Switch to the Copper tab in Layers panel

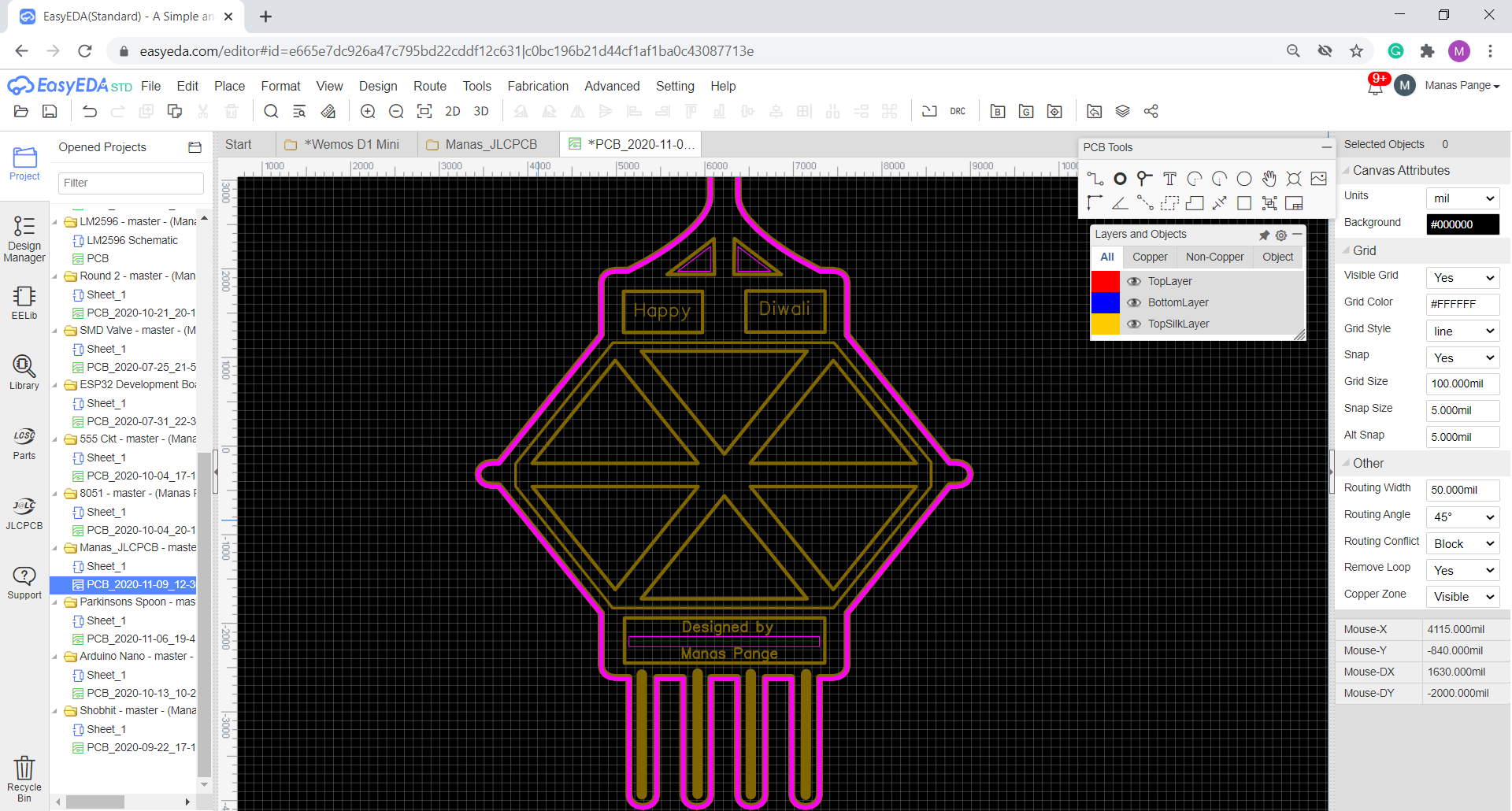click(1150, 257)
